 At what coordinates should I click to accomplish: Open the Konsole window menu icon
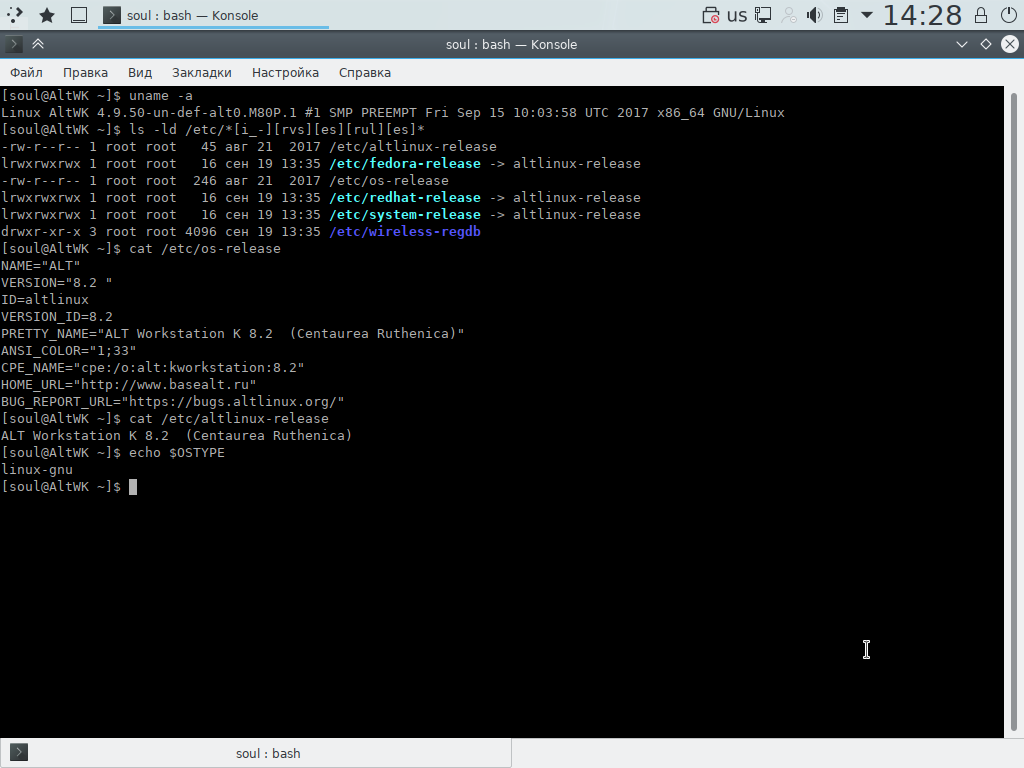tap(14, 44)
